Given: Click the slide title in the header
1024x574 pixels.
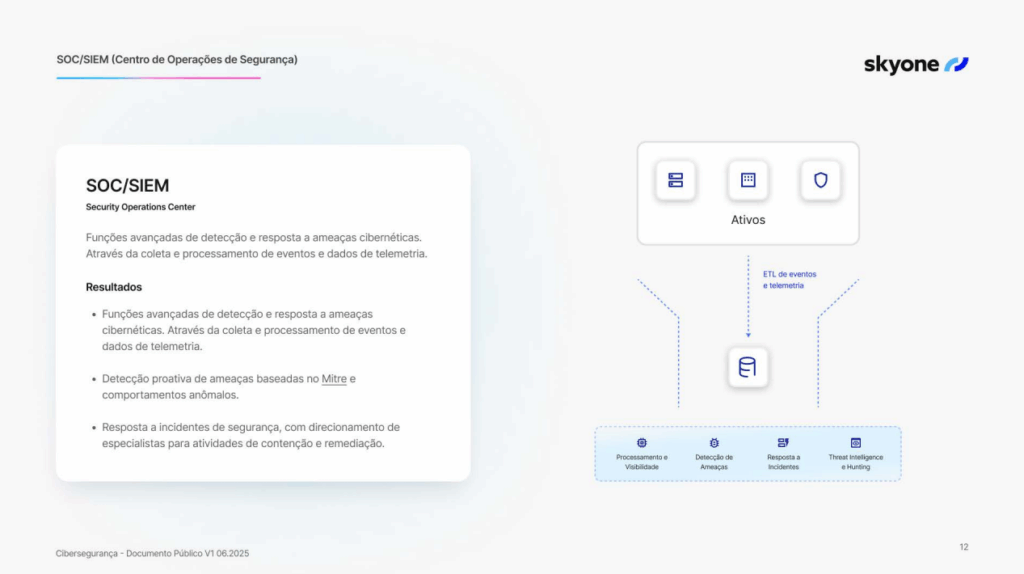Looking at the screenshot, I should 177,60.
